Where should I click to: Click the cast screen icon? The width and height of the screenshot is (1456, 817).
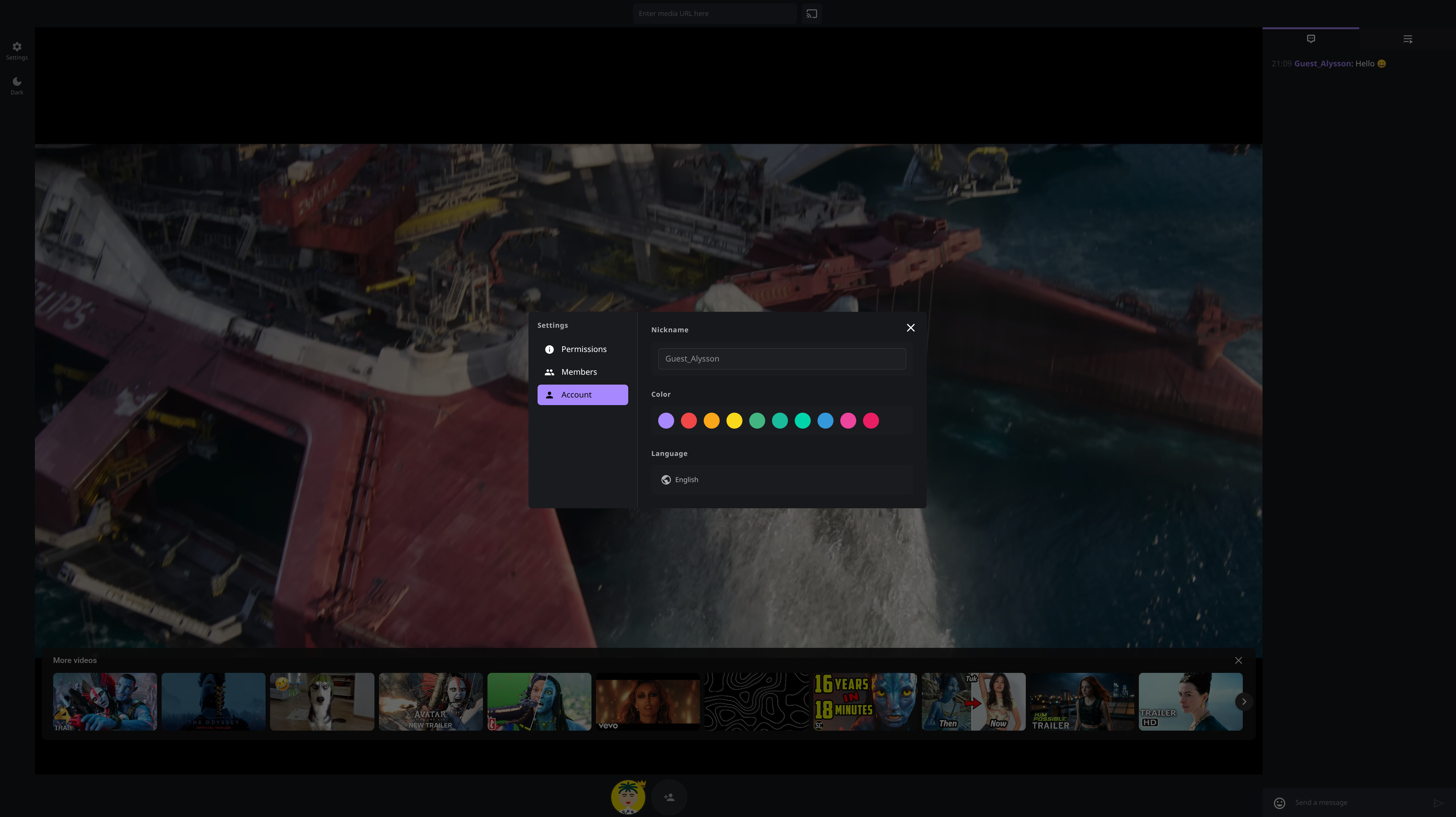tap(812, 14)
